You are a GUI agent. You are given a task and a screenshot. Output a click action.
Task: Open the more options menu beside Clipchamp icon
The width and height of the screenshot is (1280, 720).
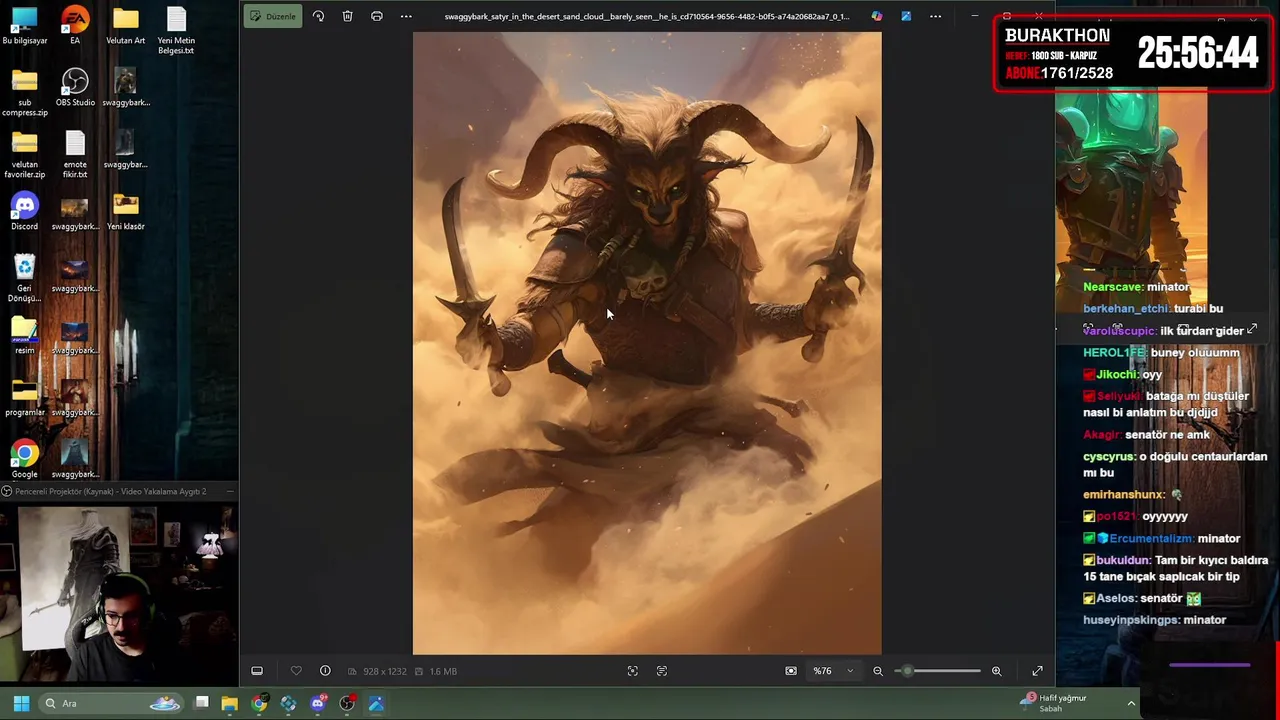tap(935, 16)
